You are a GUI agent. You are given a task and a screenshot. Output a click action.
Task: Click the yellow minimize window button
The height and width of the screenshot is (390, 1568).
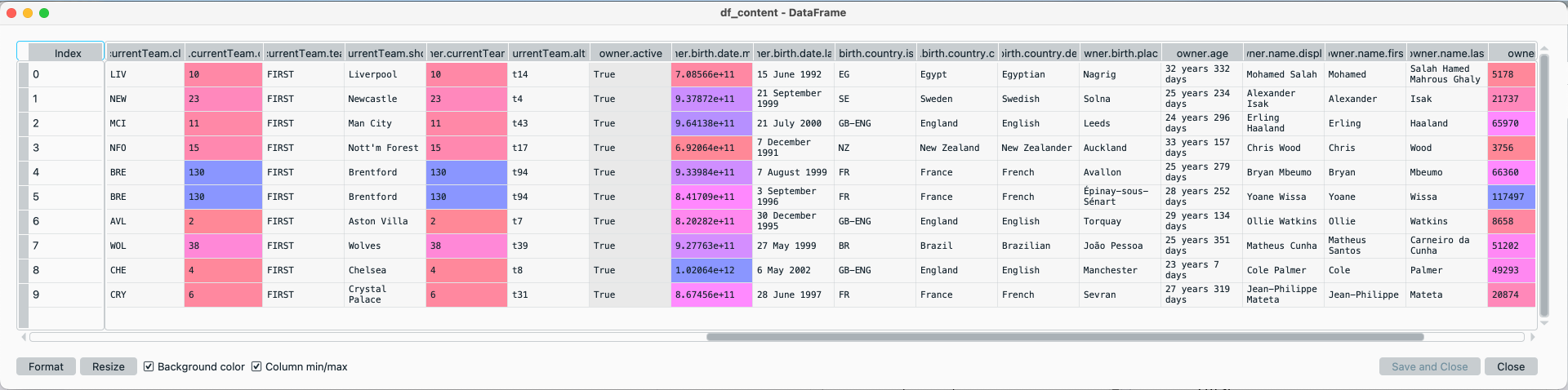[x=28, y=13]
